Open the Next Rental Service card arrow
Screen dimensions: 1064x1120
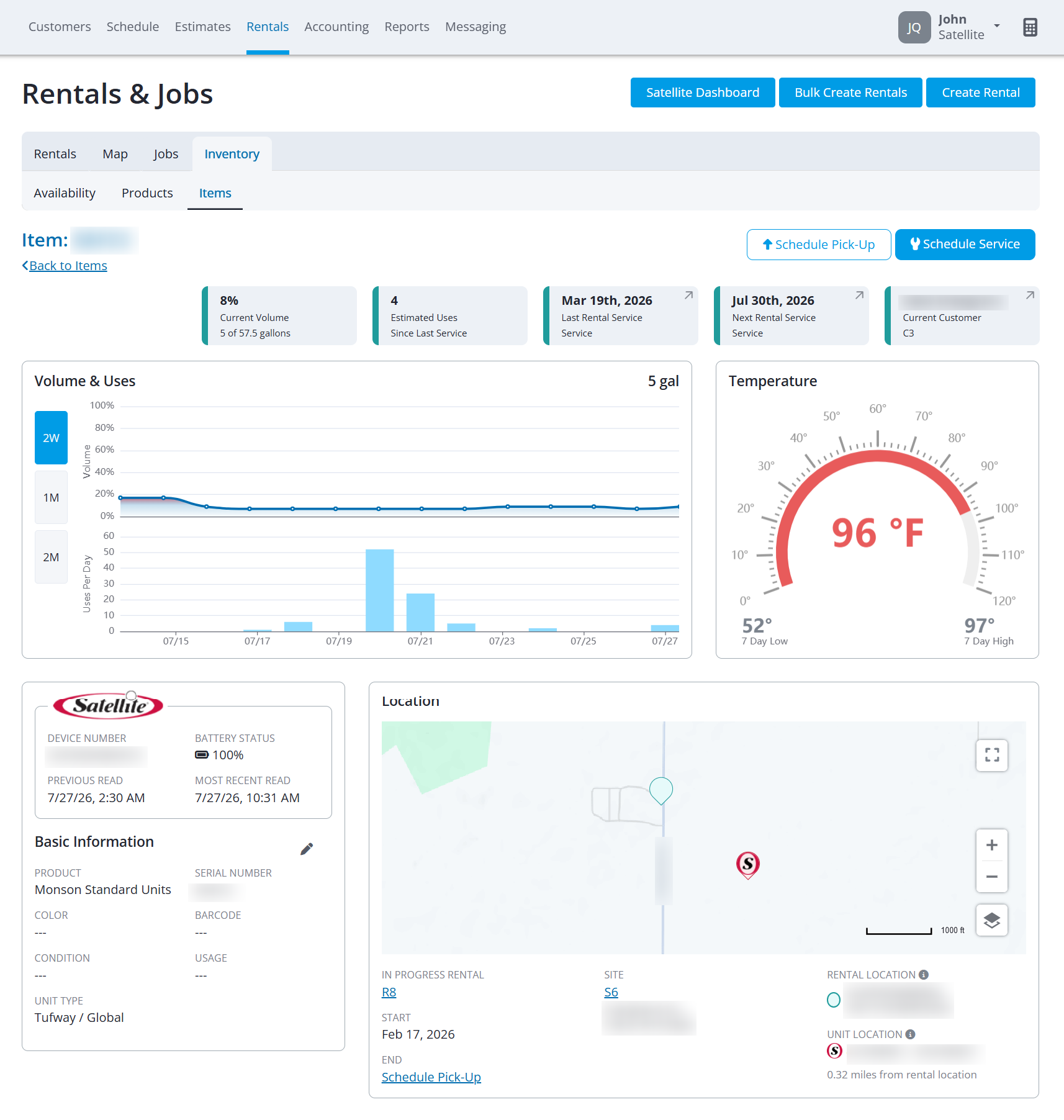[859, 296]
